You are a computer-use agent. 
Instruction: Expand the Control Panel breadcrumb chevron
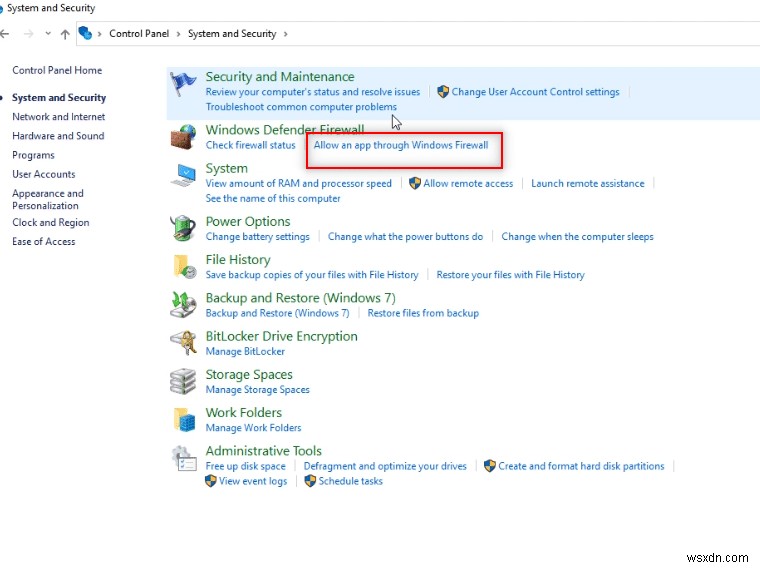(180, 34)
